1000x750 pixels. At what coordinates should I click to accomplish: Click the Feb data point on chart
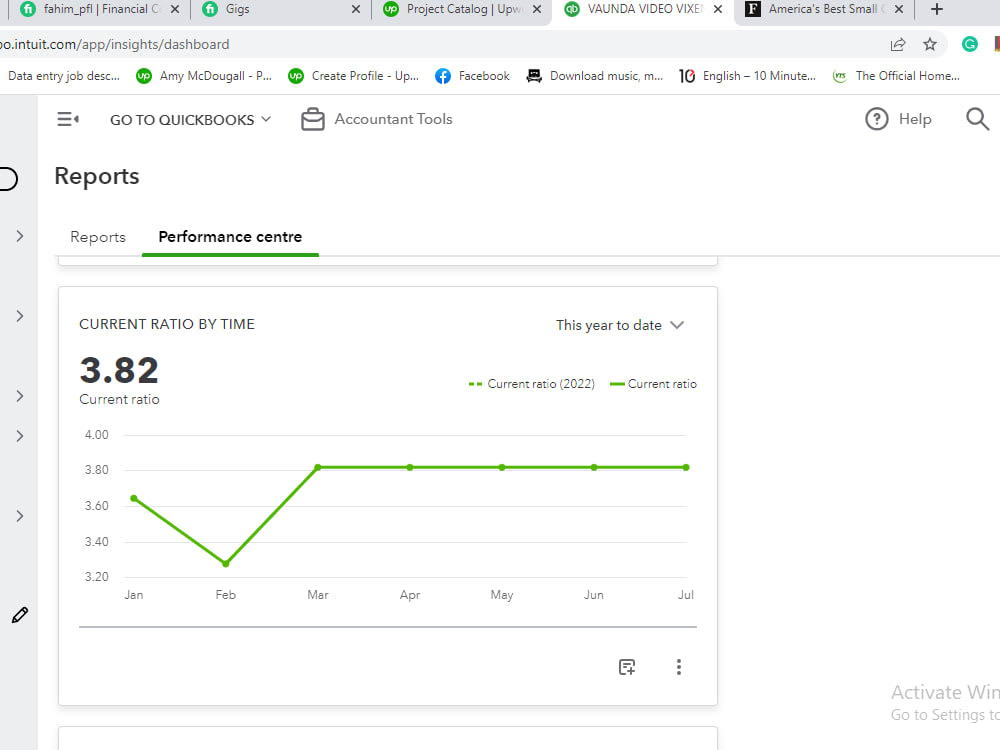[x=226, y=563]
